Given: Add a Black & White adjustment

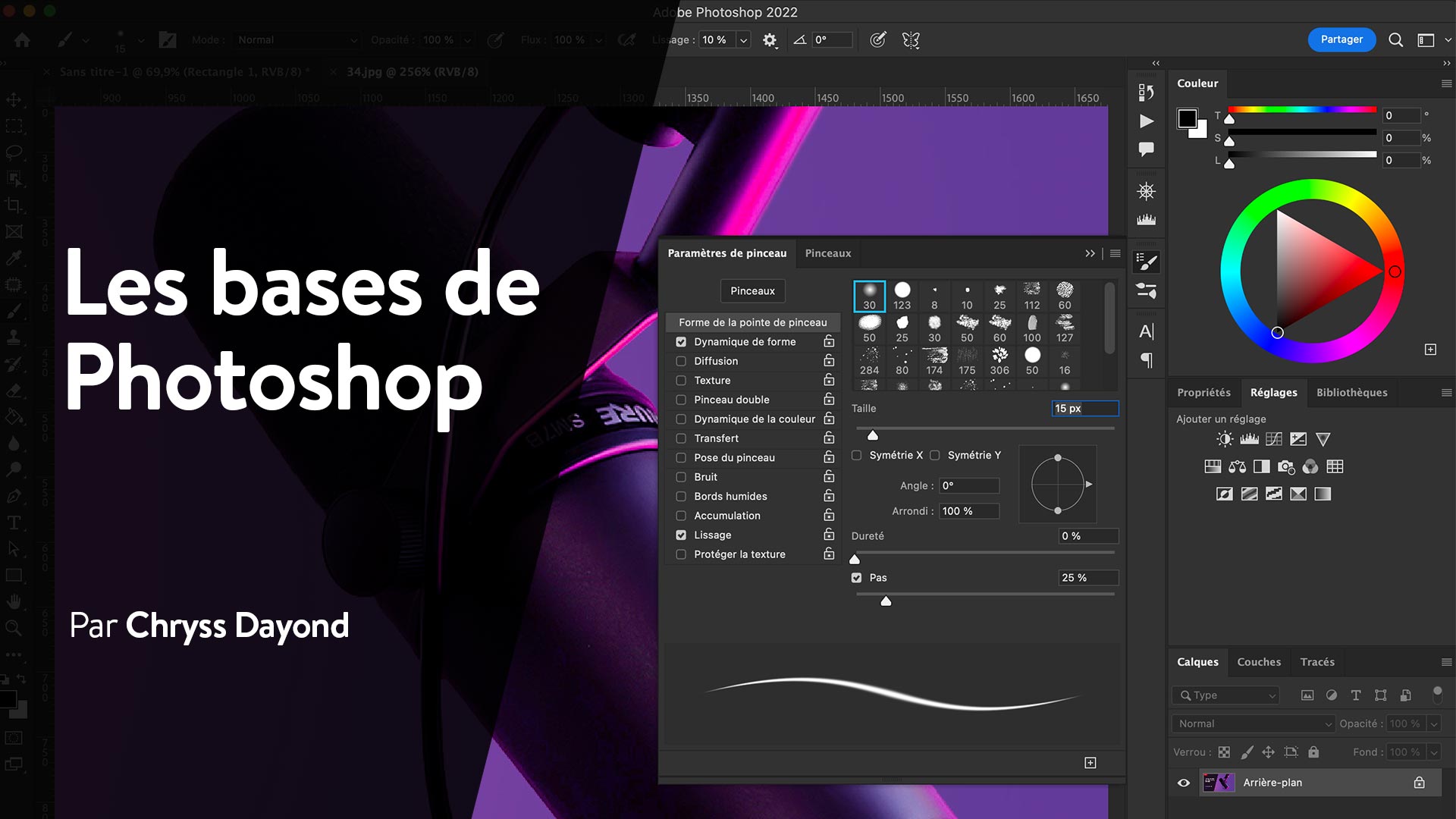Looking at the screenshot, I should 1262,466.
